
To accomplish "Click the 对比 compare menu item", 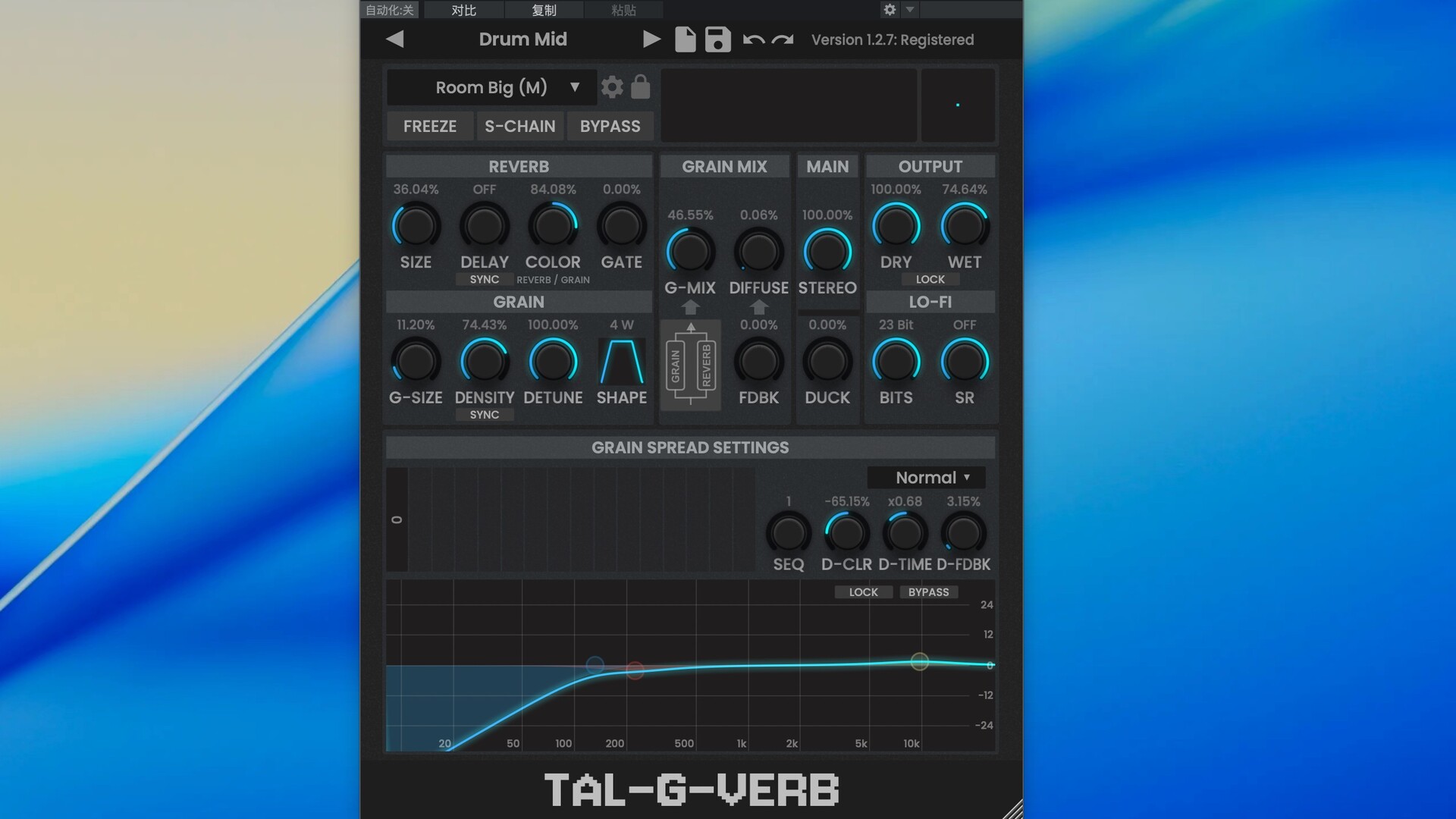I will (x=463, y=10).
